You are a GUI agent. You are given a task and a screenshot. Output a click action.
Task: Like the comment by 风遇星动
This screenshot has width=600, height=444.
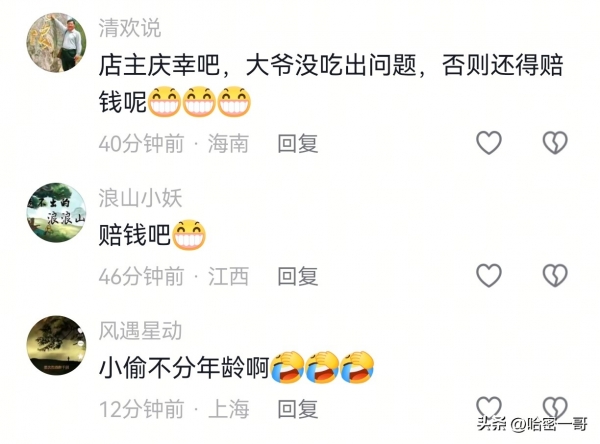pyautogui.click(x=489, y=406)
